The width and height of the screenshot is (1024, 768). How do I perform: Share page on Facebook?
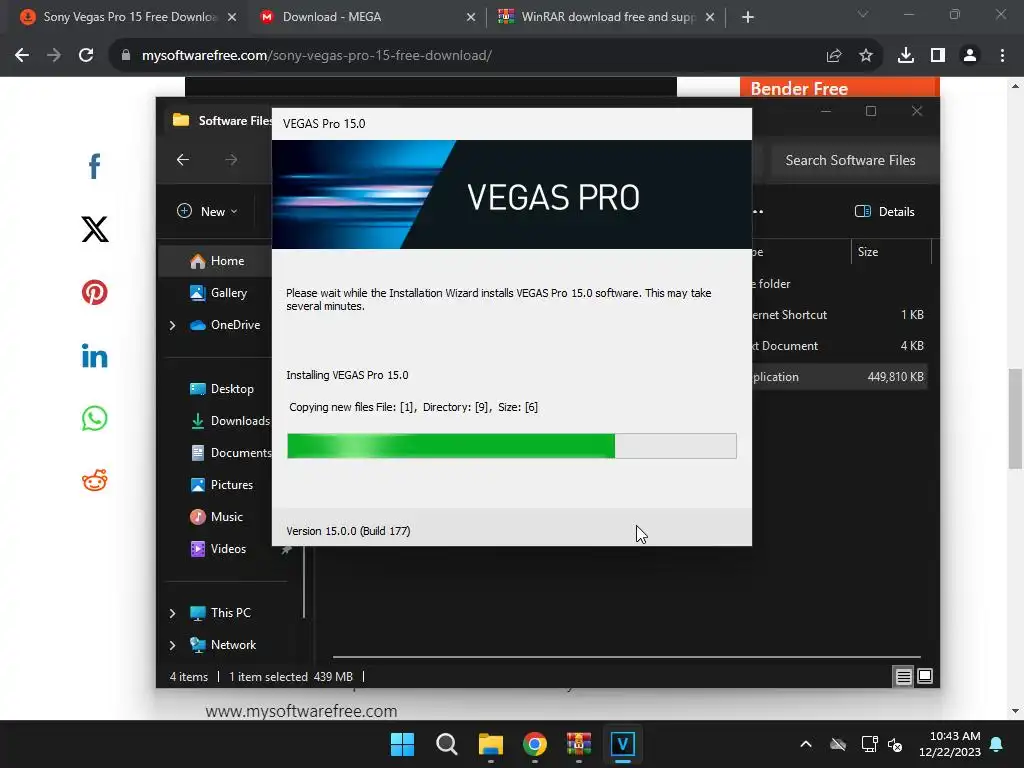95,166
